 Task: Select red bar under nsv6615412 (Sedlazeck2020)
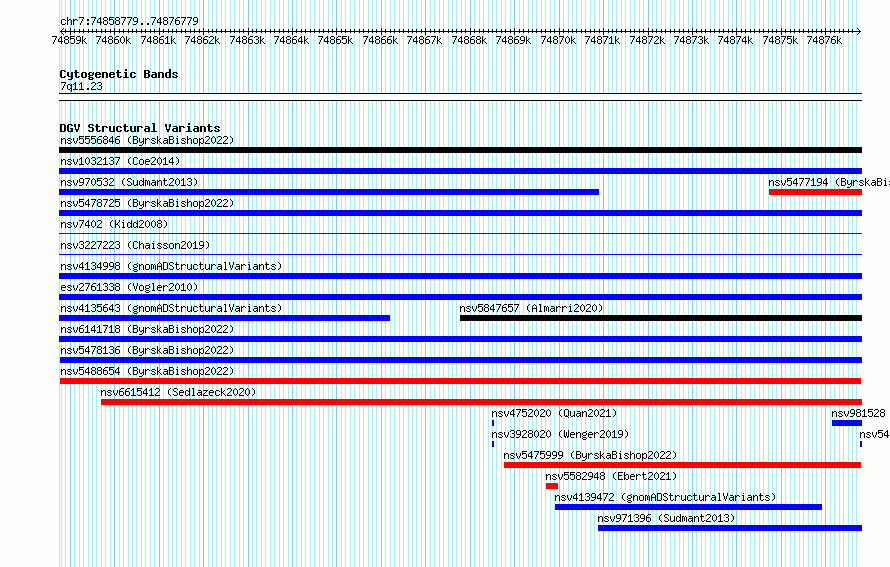coord(481,402)
